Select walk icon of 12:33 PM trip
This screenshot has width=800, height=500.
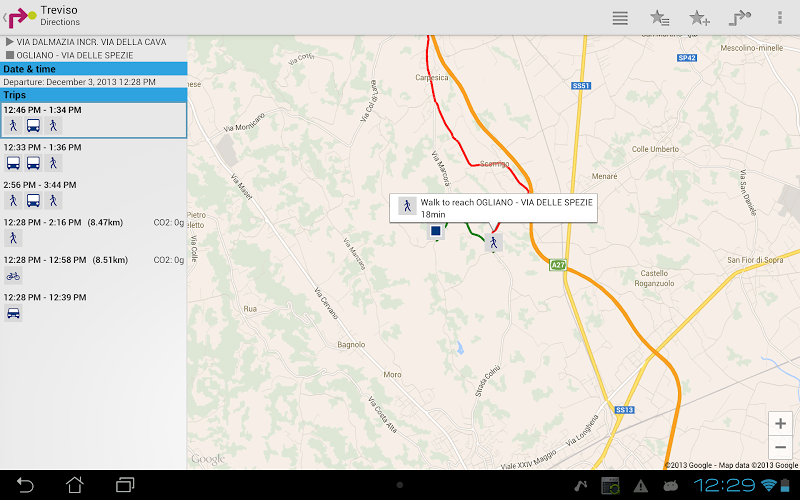click(x=53, y=163)
